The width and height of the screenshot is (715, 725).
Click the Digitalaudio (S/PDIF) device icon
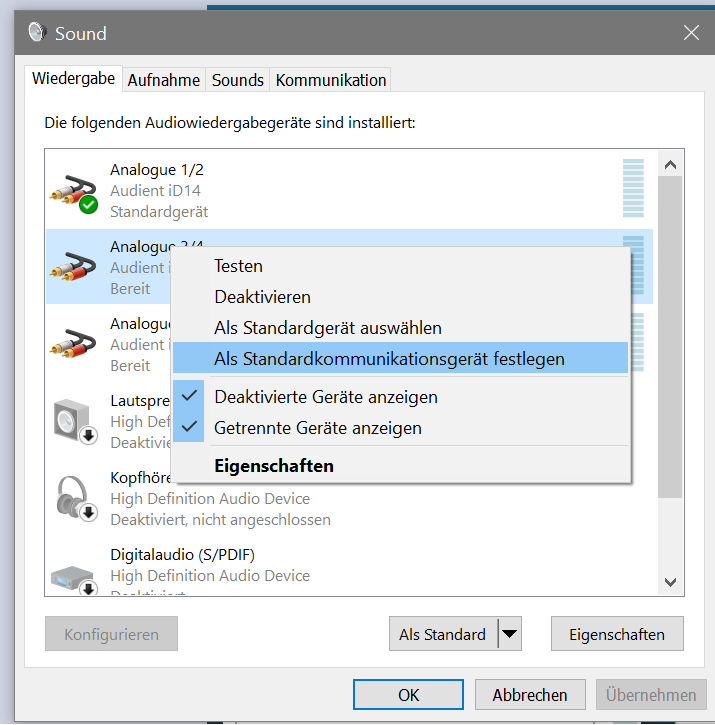tap(73, 576)
